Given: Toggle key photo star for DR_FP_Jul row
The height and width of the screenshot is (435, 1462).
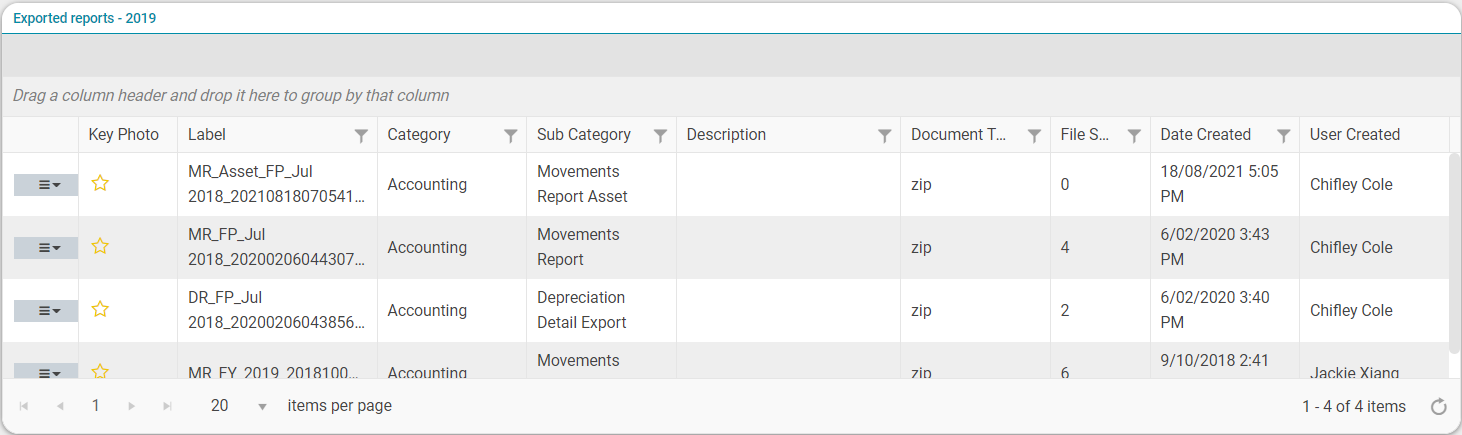Looking at the screenshot, I should coord(100,310).
